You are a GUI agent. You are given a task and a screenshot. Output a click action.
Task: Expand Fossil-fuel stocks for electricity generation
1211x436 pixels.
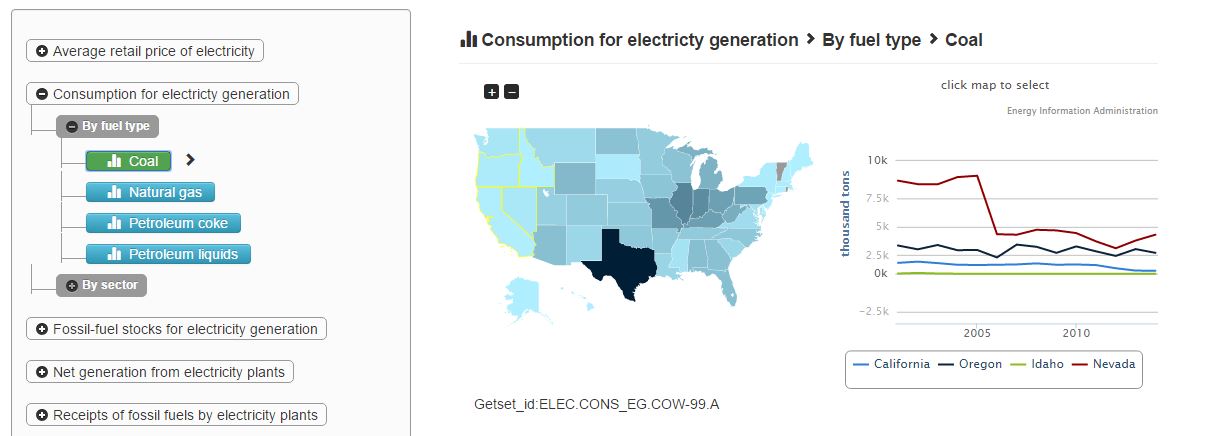tap(176, 329)
